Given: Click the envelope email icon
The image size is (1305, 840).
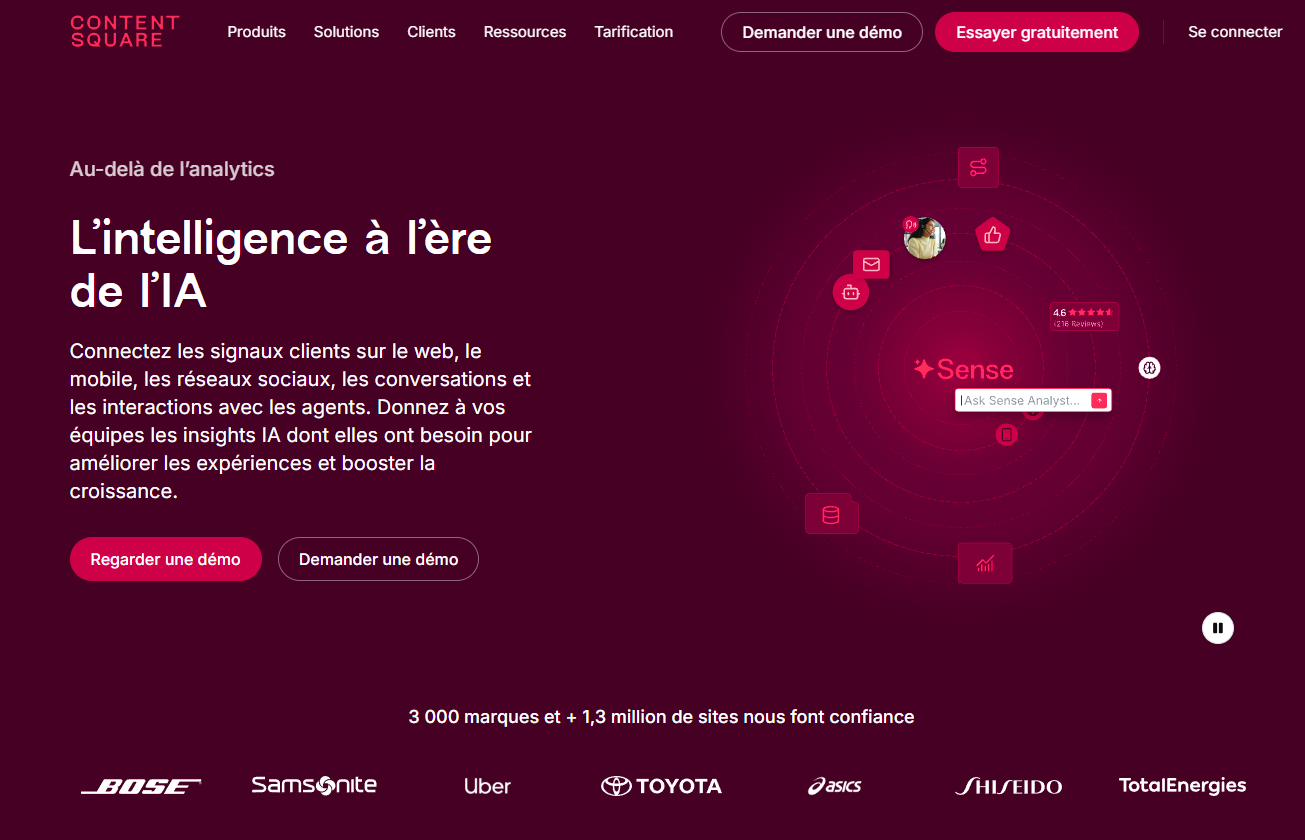Looking at the screenshot, I should (871, 264).
